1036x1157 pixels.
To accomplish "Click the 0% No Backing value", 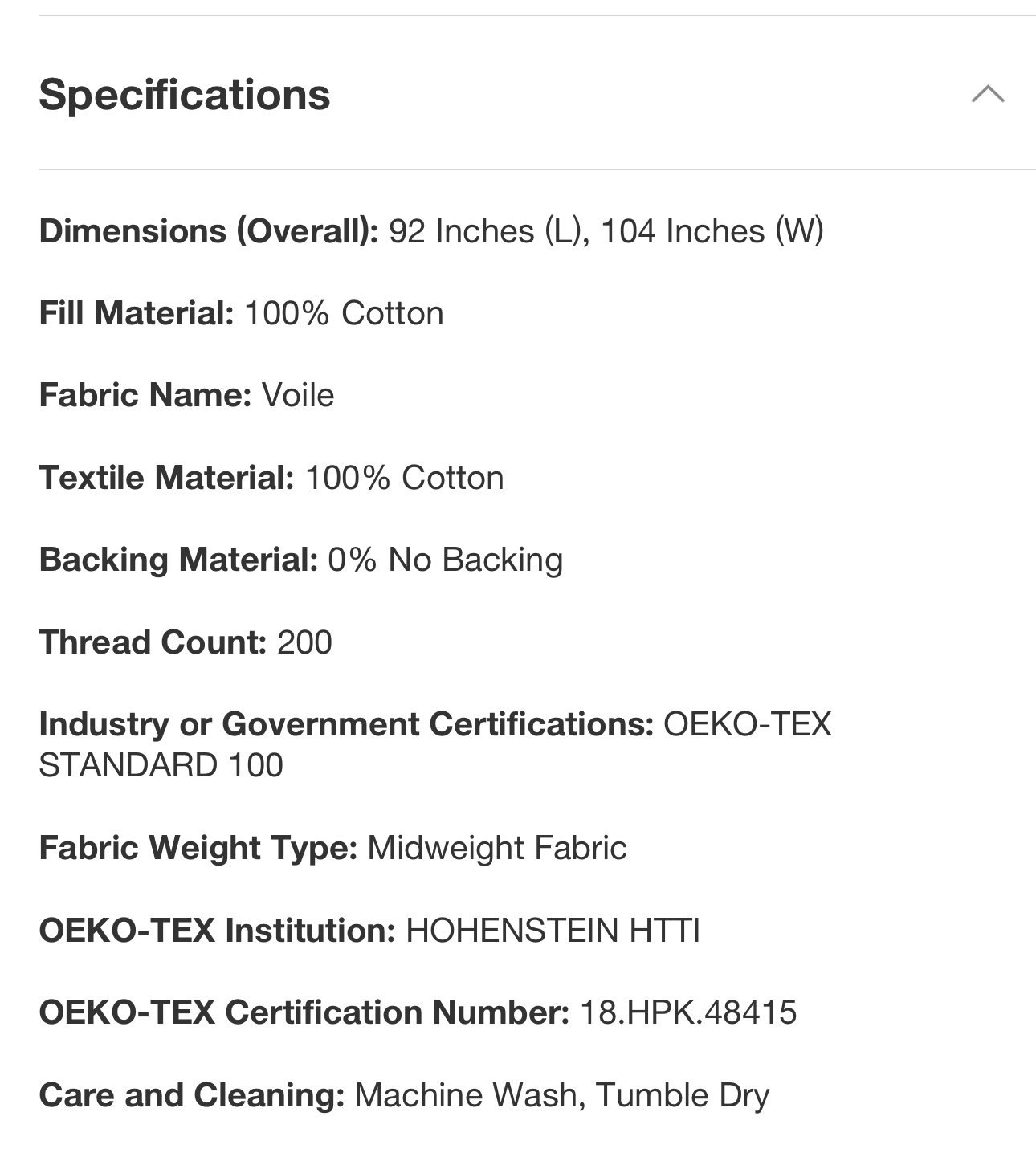I will [x=446, y=560].
